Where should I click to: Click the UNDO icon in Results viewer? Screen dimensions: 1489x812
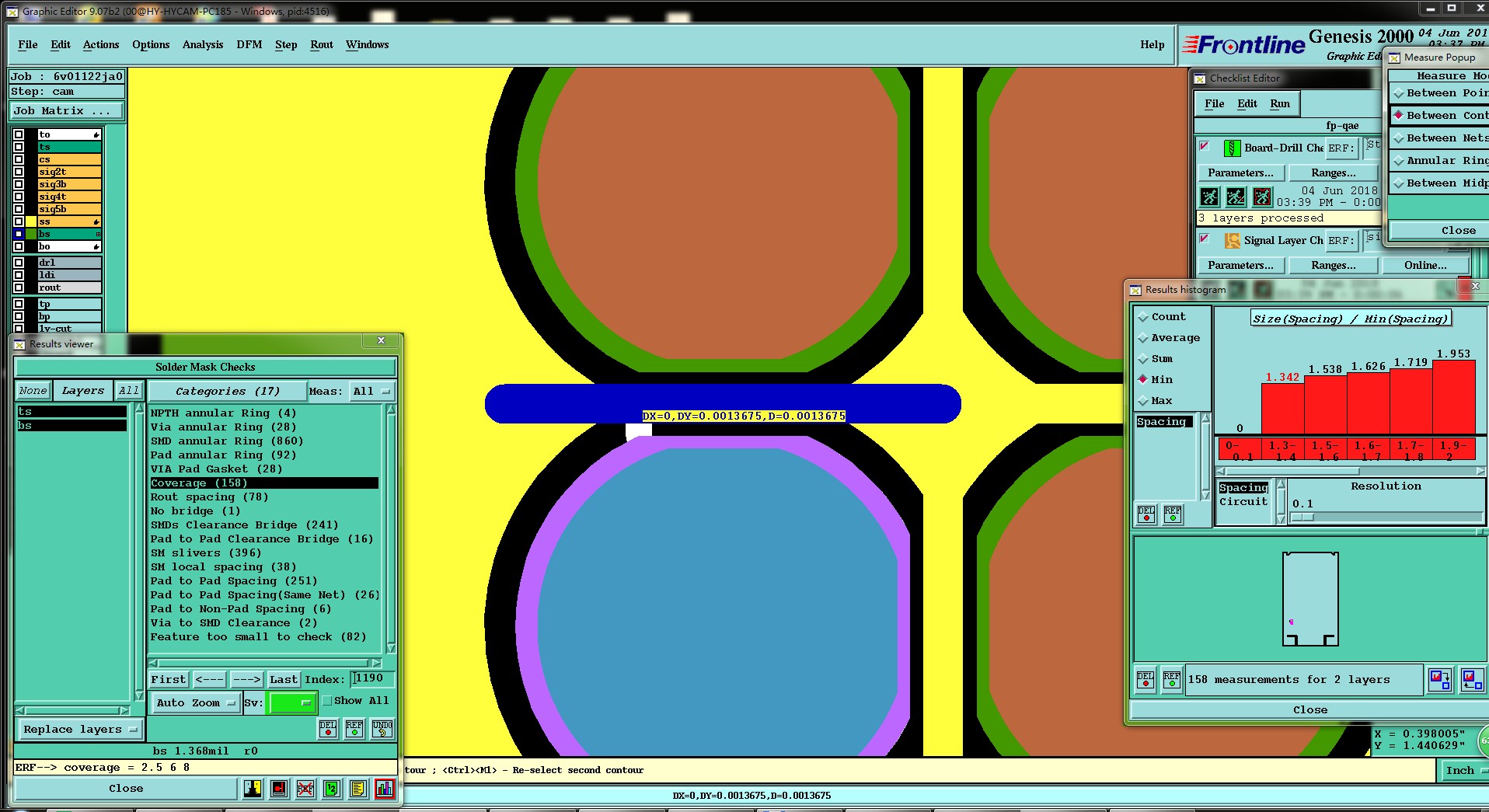382,728
